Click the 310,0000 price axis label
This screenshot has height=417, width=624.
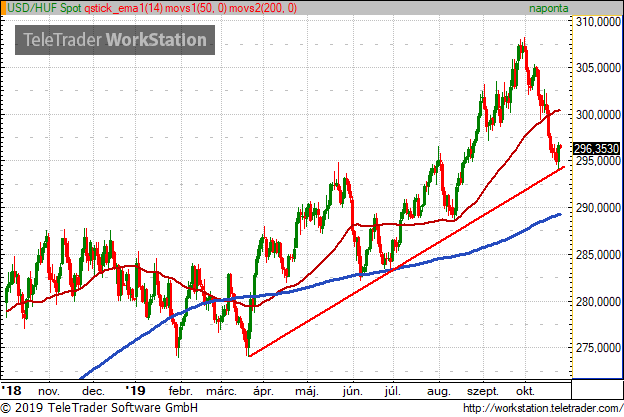(x=599, y=22)
